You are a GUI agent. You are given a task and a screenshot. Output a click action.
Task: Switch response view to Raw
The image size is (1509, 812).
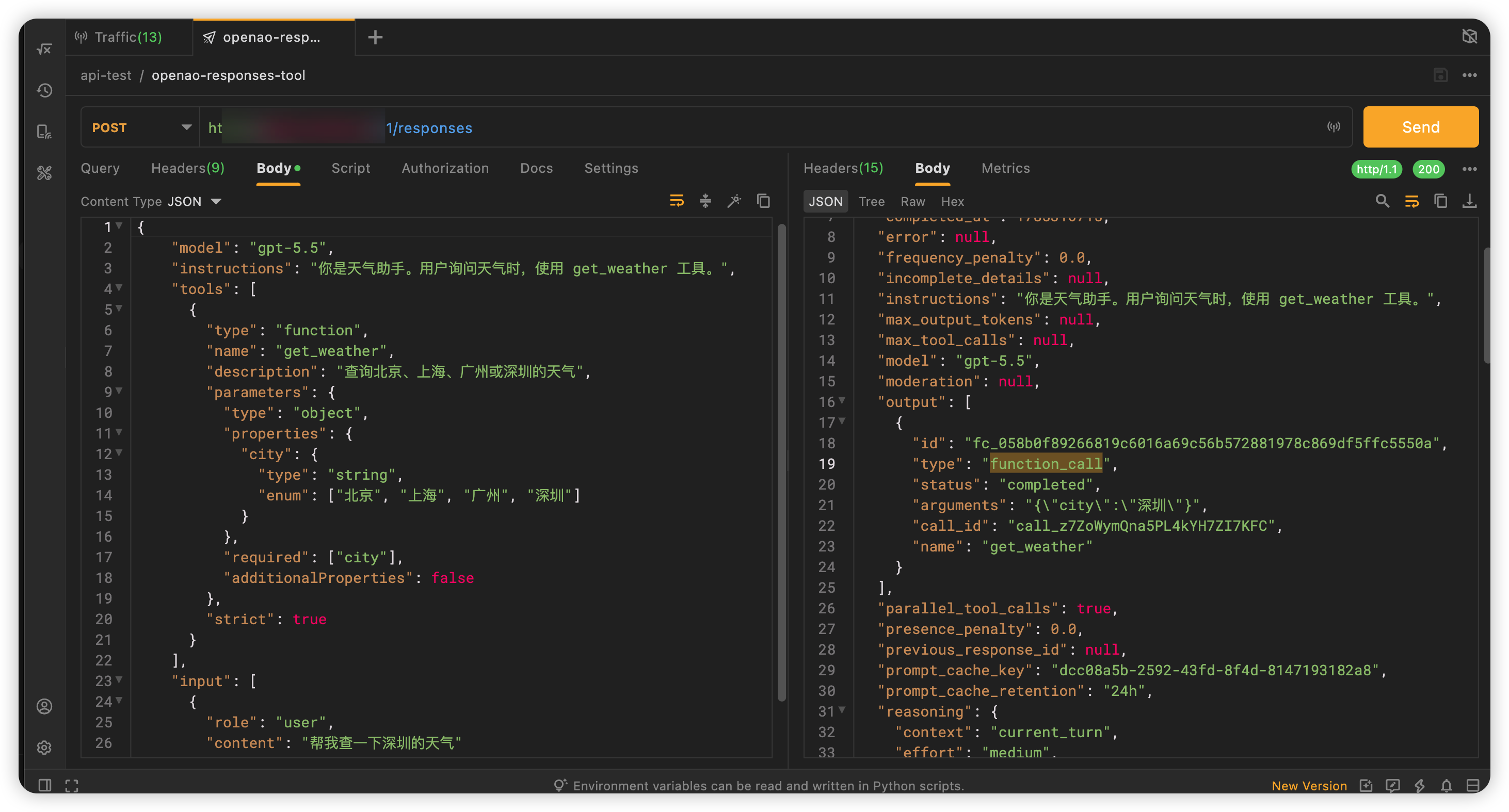pos(912,201)
